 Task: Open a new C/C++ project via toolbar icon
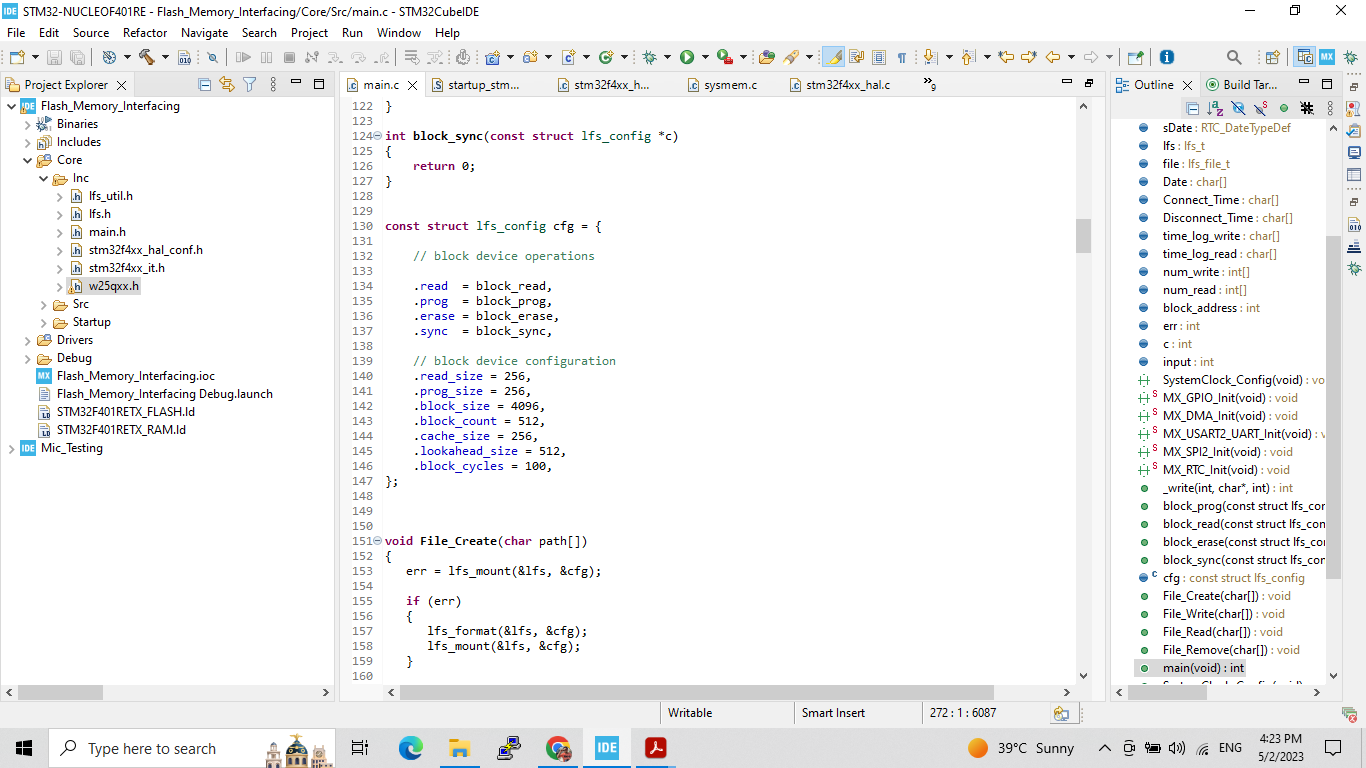click(492, 57)
